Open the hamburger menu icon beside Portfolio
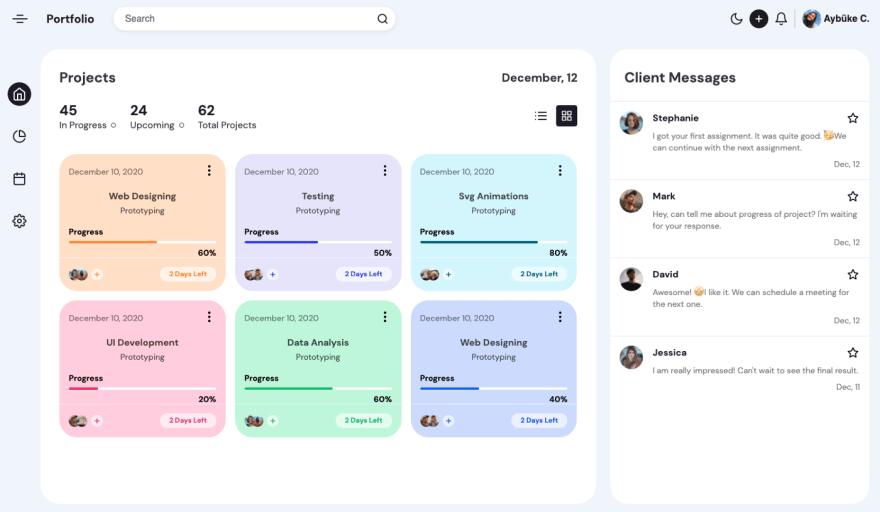 point(20,19)
